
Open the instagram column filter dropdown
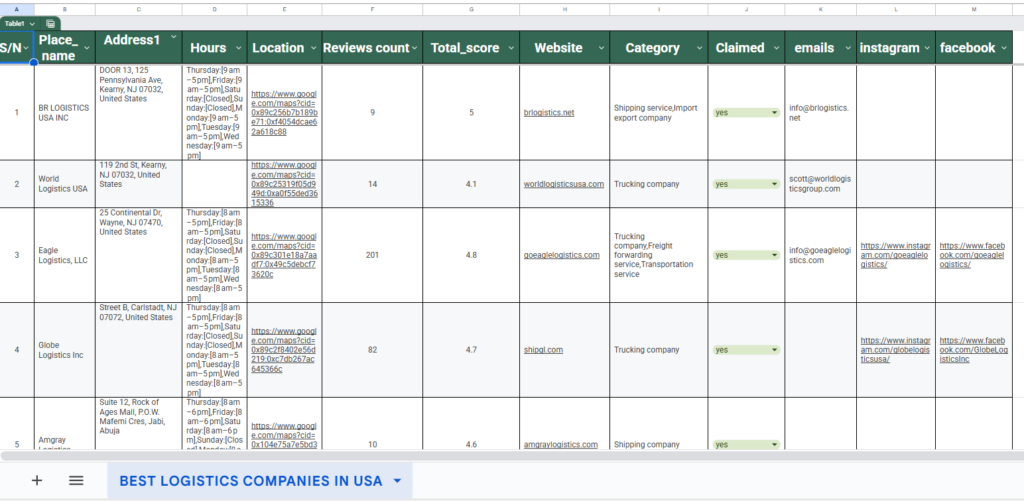coord(927,48)
